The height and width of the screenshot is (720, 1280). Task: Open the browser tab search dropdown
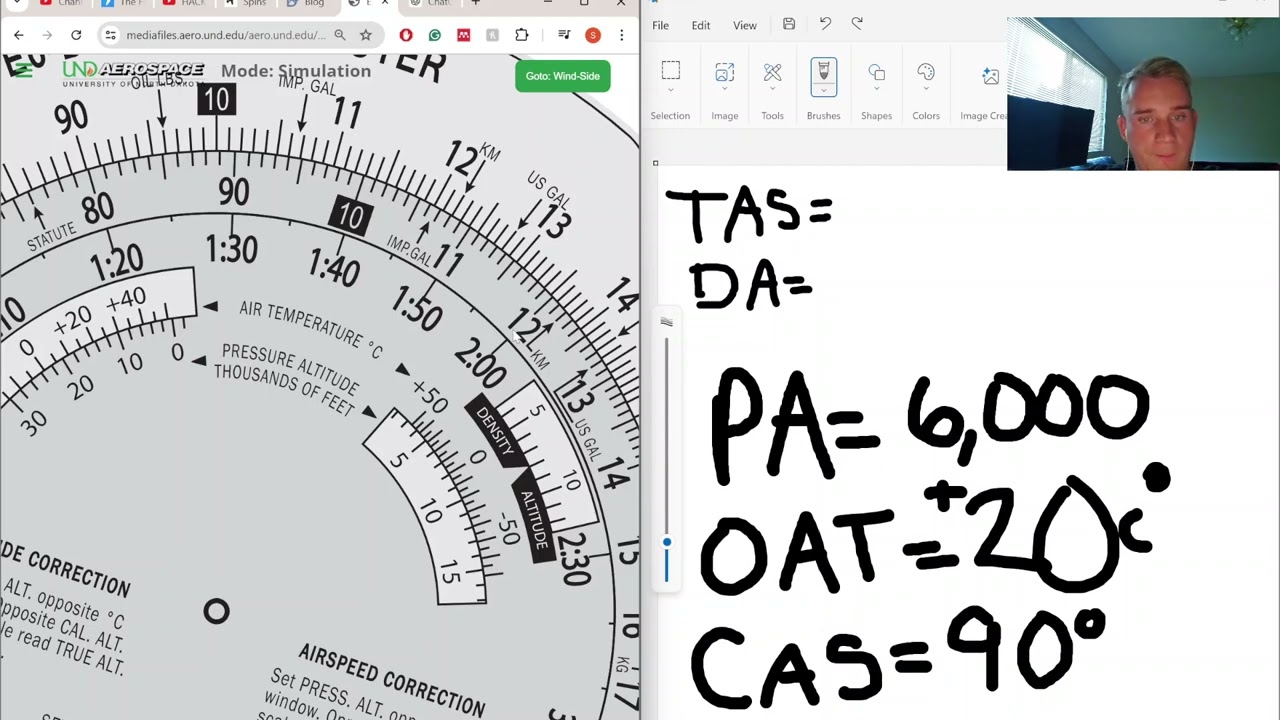click(17, 3)
